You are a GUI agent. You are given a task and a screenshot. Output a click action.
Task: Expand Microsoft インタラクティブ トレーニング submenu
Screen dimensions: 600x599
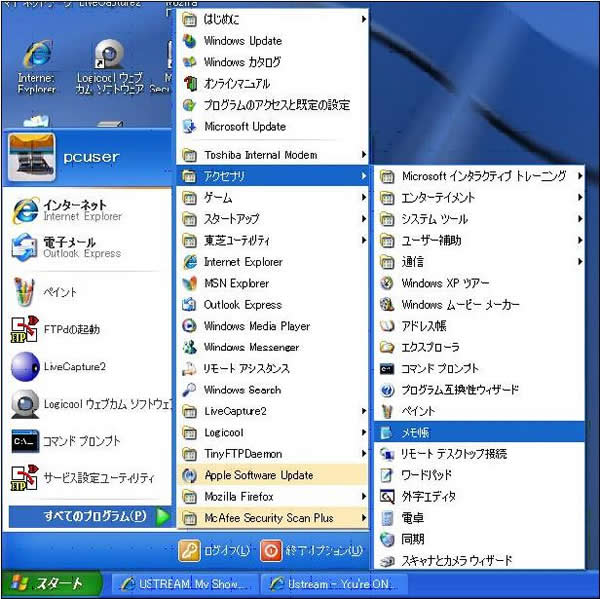click(479, 176)
